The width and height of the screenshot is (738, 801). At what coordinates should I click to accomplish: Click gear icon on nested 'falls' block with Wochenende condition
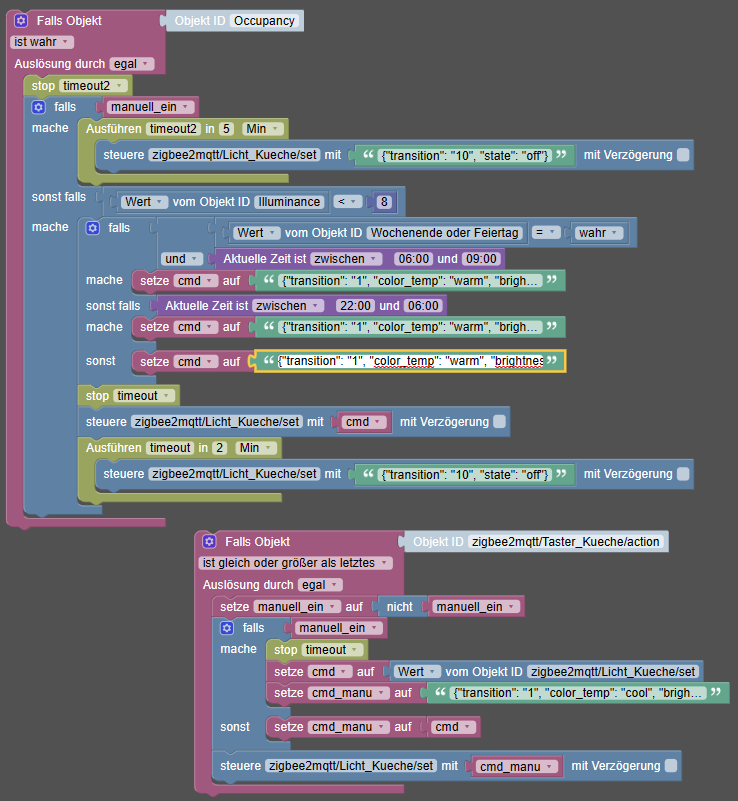tap(92, 228)
